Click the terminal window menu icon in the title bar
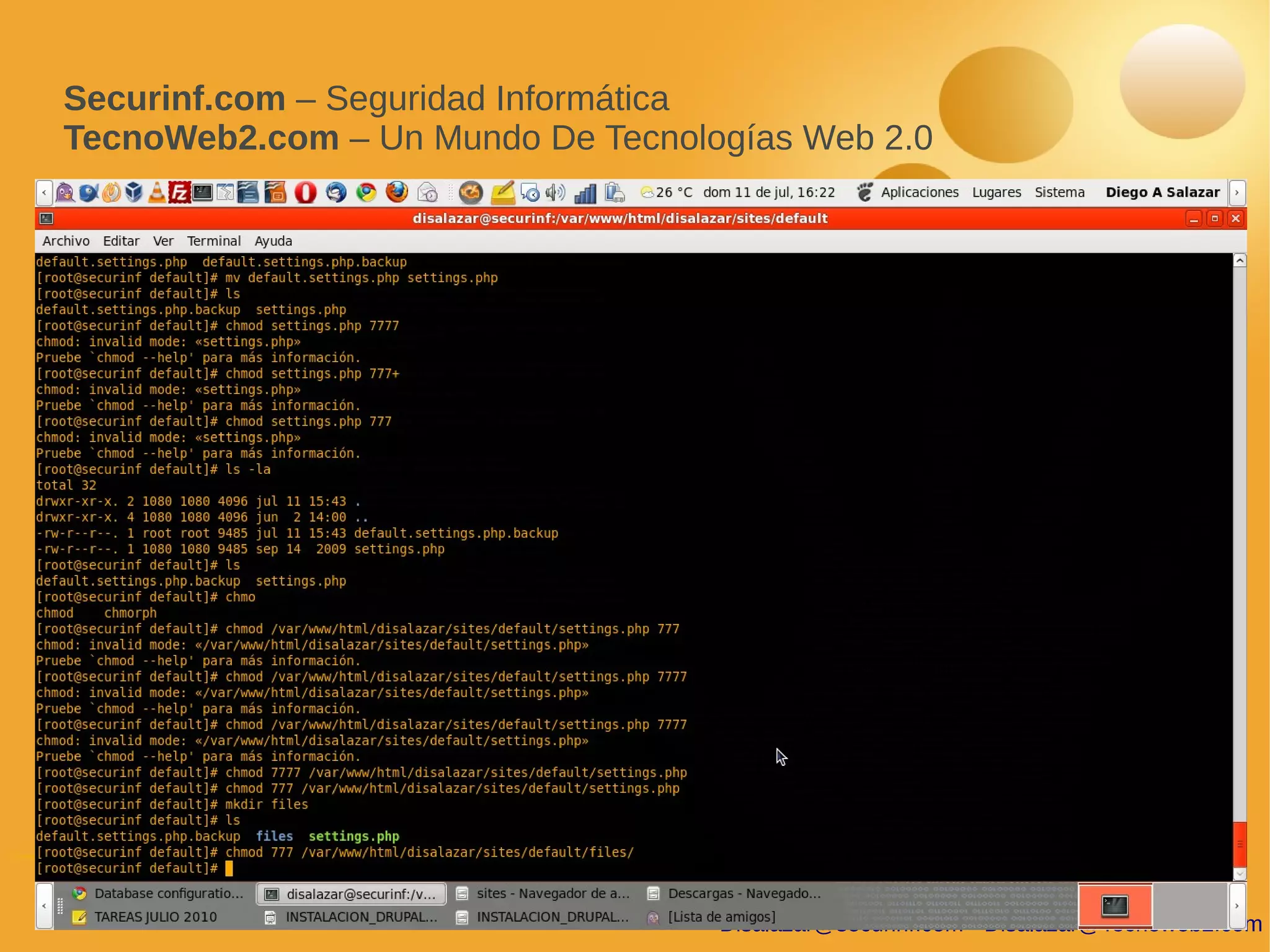This screenshot has height=952, width=1270. [x=47, y=218]
